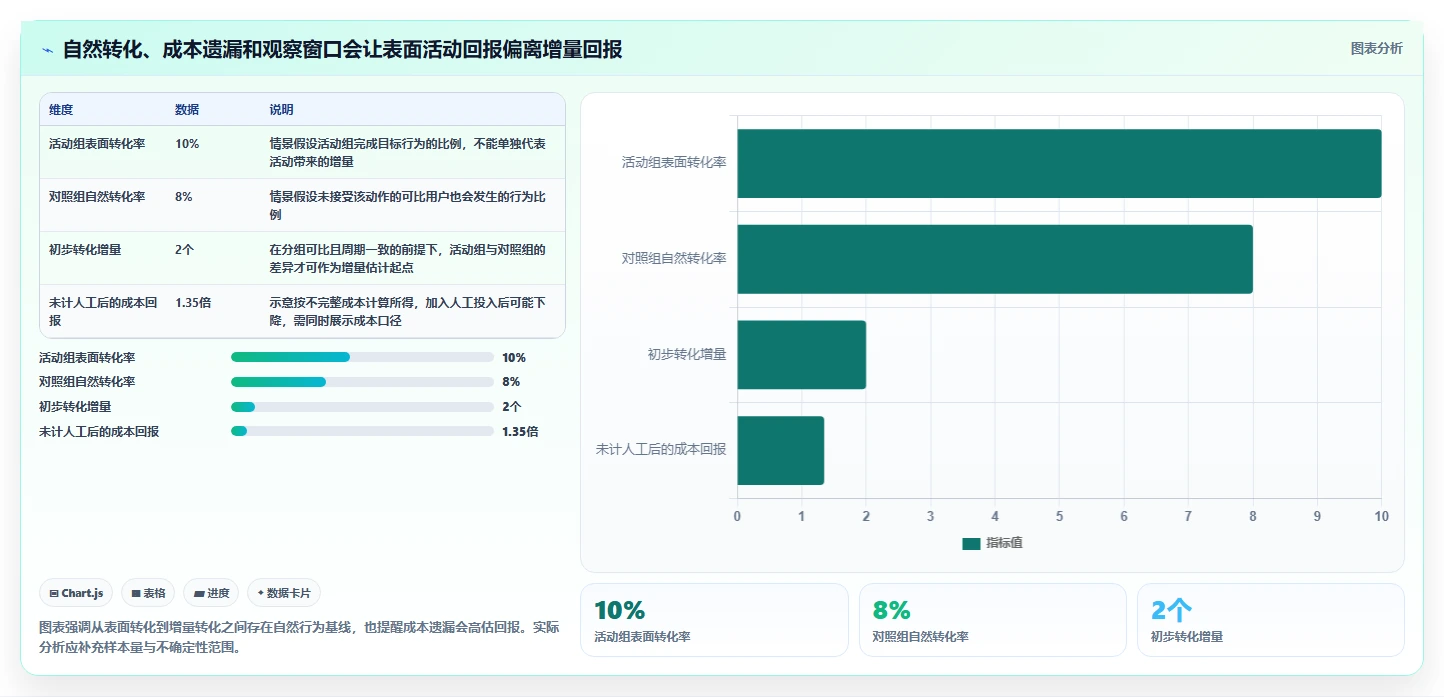1444x697 pixels.
Task: Click the 数据卡片 tag chip
Action: click(284, 593)
